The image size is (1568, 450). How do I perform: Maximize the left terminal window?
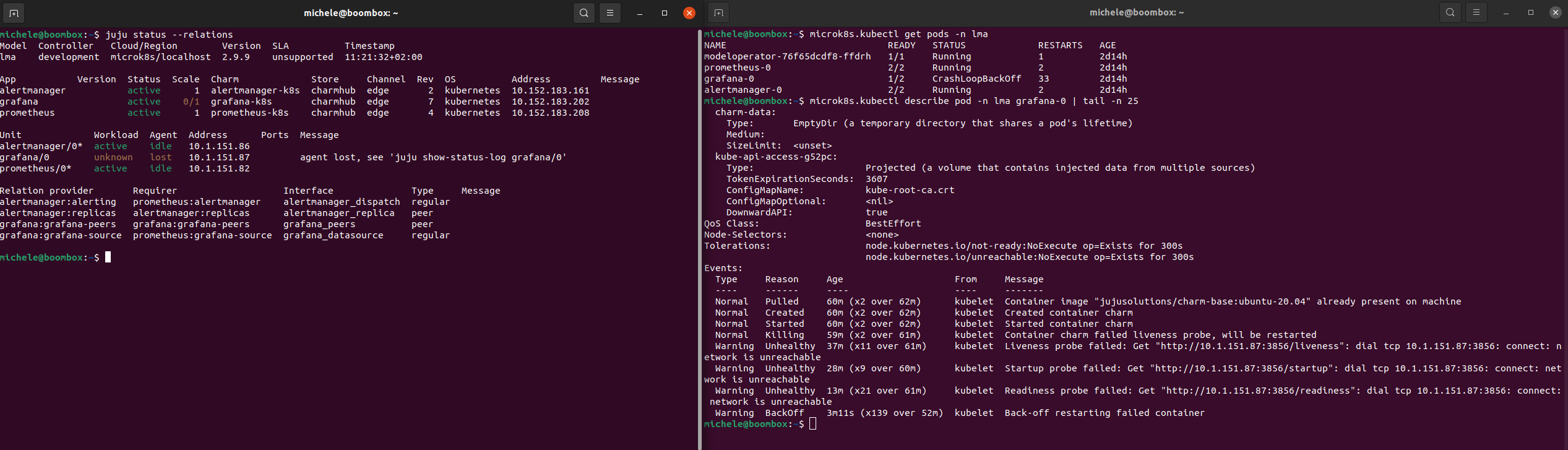click(665, 13)
